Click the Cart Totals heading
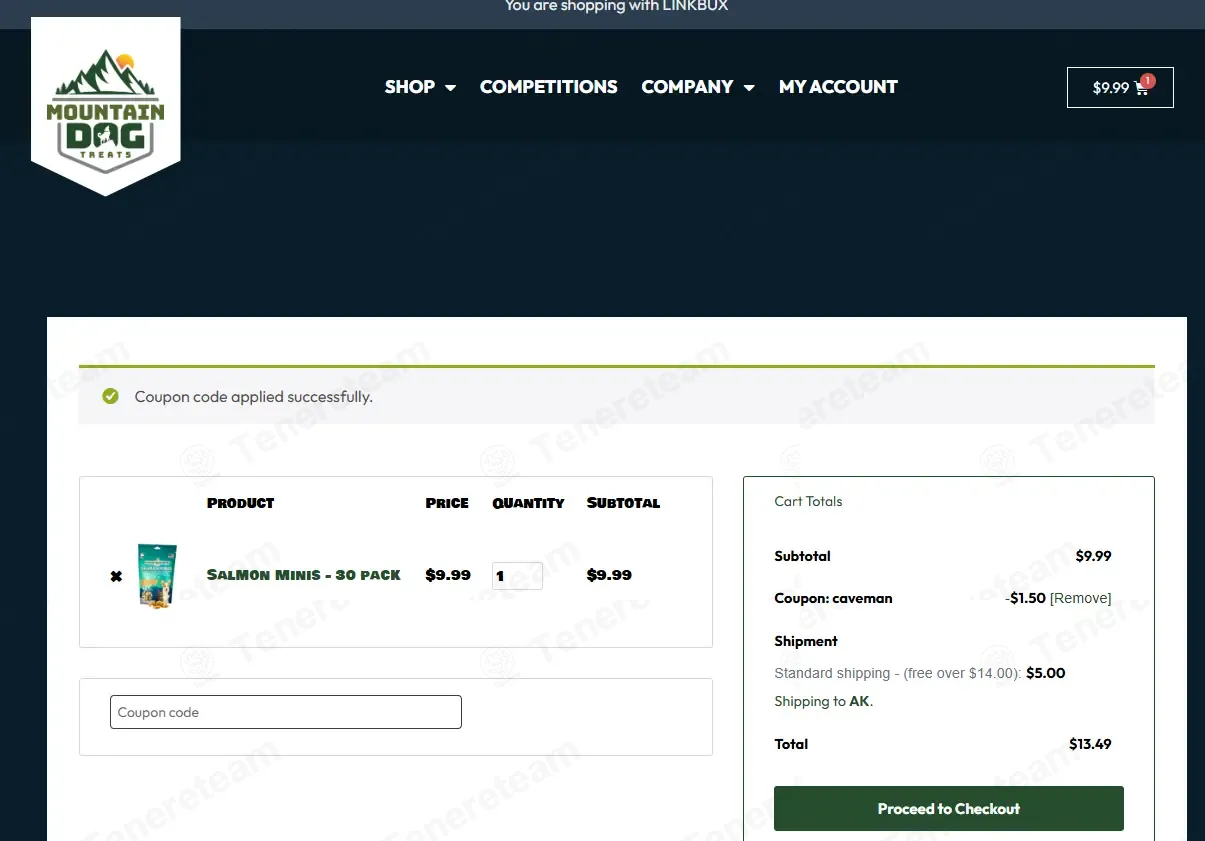This screenshot has height=841, width=1205. point(808,501)
